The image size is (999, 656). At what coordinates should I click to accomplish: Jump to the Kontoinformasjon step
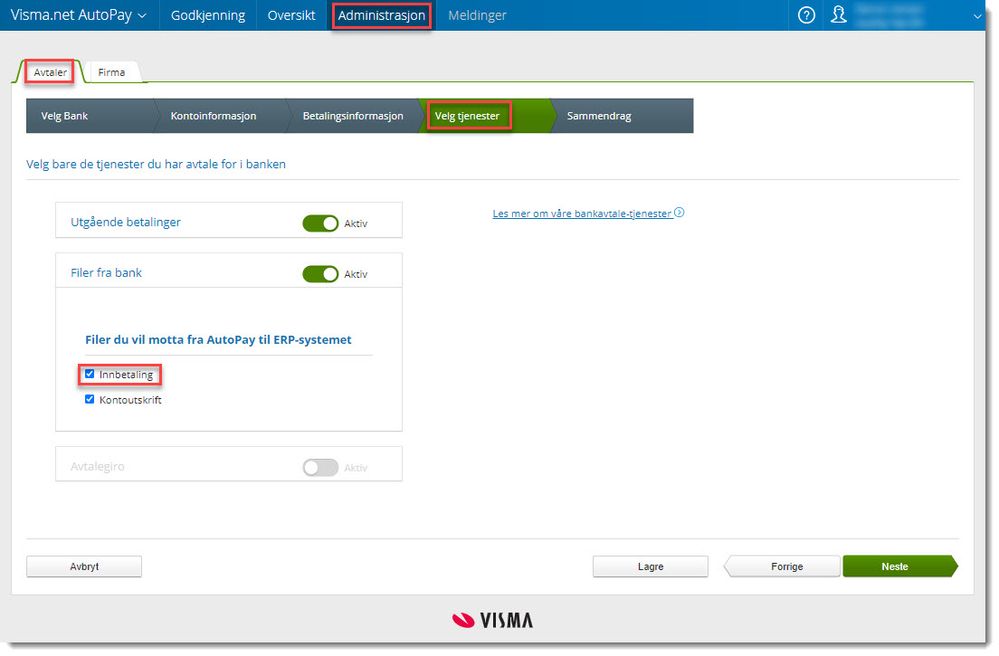point(220,116)
